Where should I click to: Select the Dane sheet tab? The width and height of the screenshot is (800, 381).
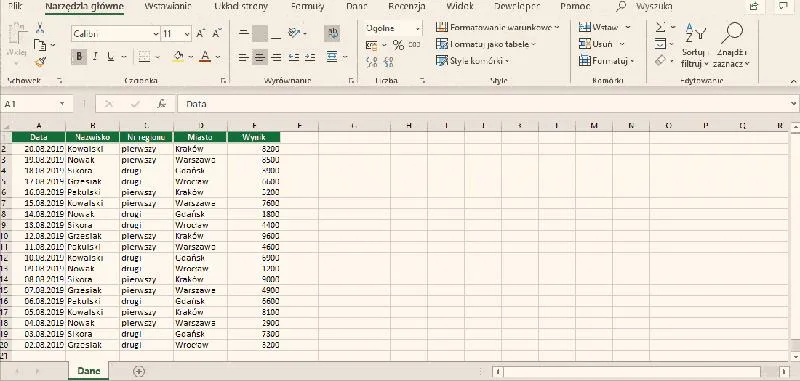tap(89, 371)
